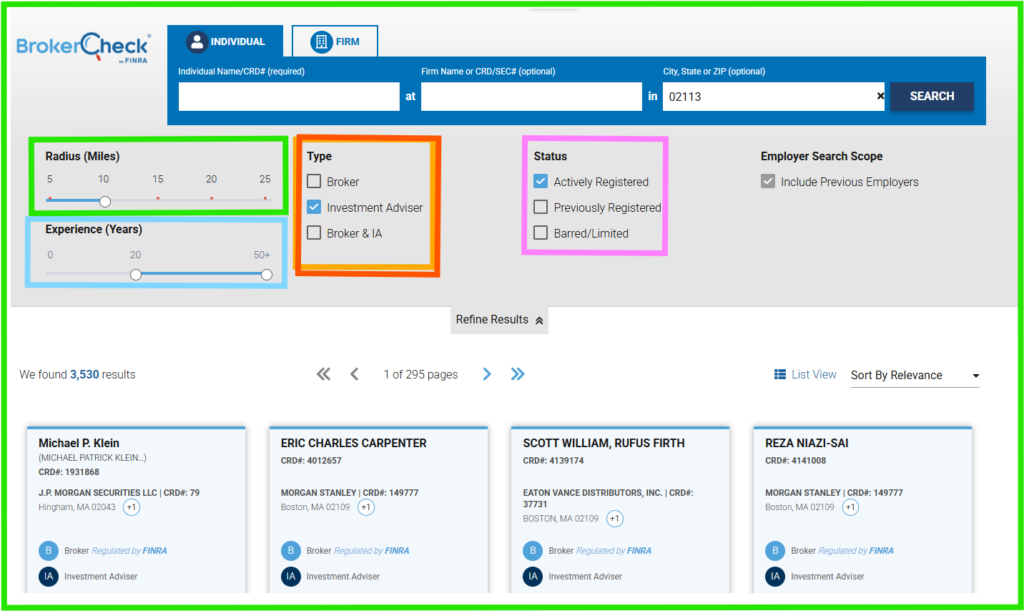Click the IA badge on Michael P. Klein card
The width and height of the screenshot is (1024, 611).
tap(48, 576)
